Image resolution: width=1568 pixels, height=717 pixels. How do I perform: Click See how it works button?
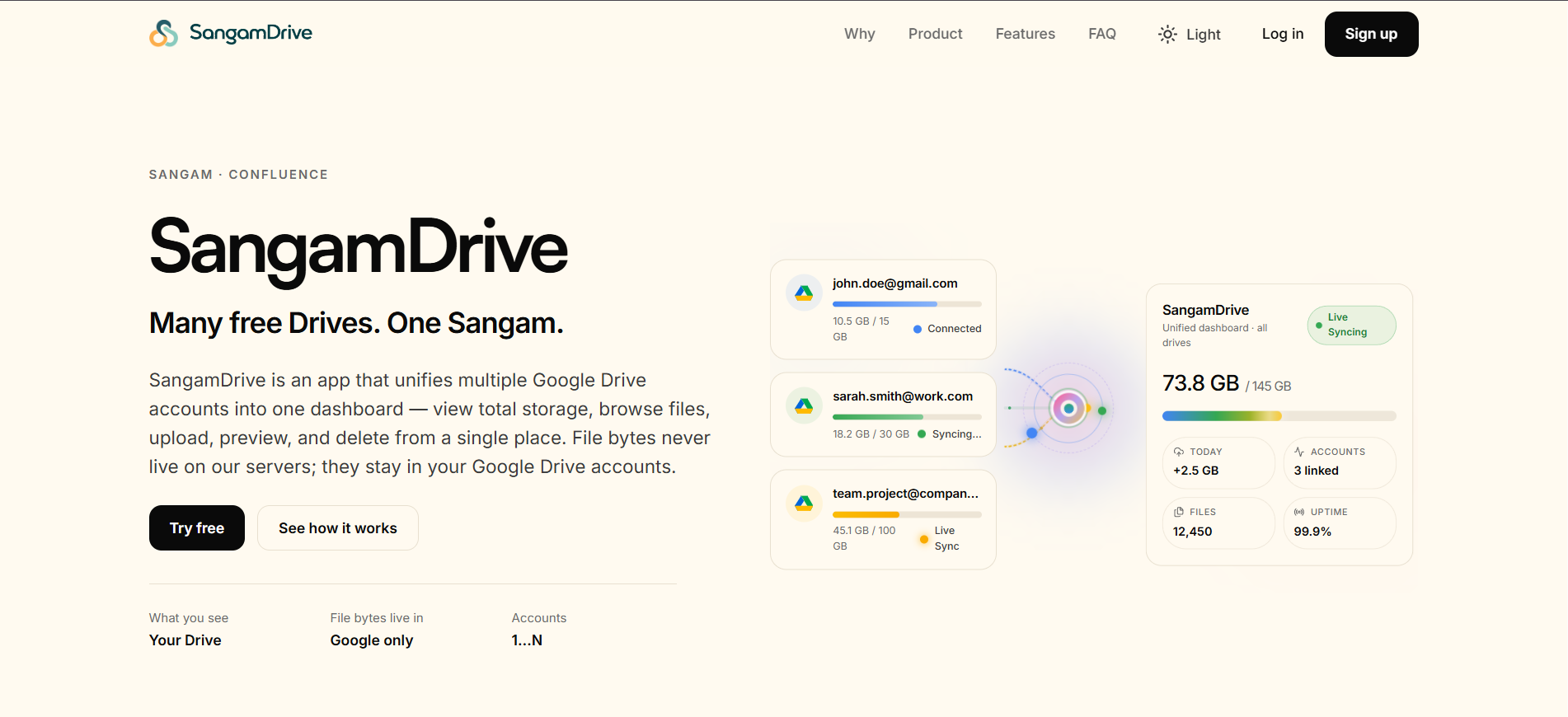[x=338, y=527]
